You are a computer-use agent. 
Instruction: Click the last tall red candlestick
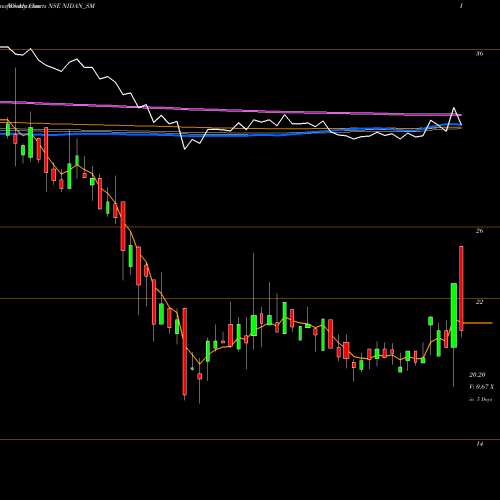pos(461,288)
